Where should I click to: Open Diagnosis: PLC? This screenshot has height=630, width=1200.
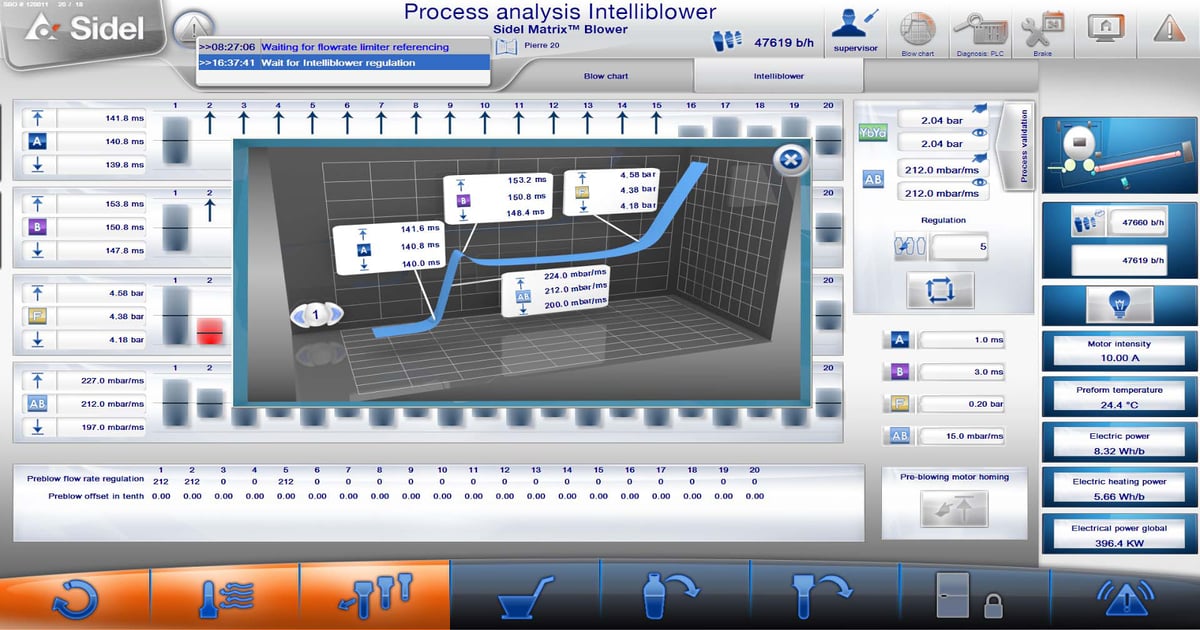(980, 31)
